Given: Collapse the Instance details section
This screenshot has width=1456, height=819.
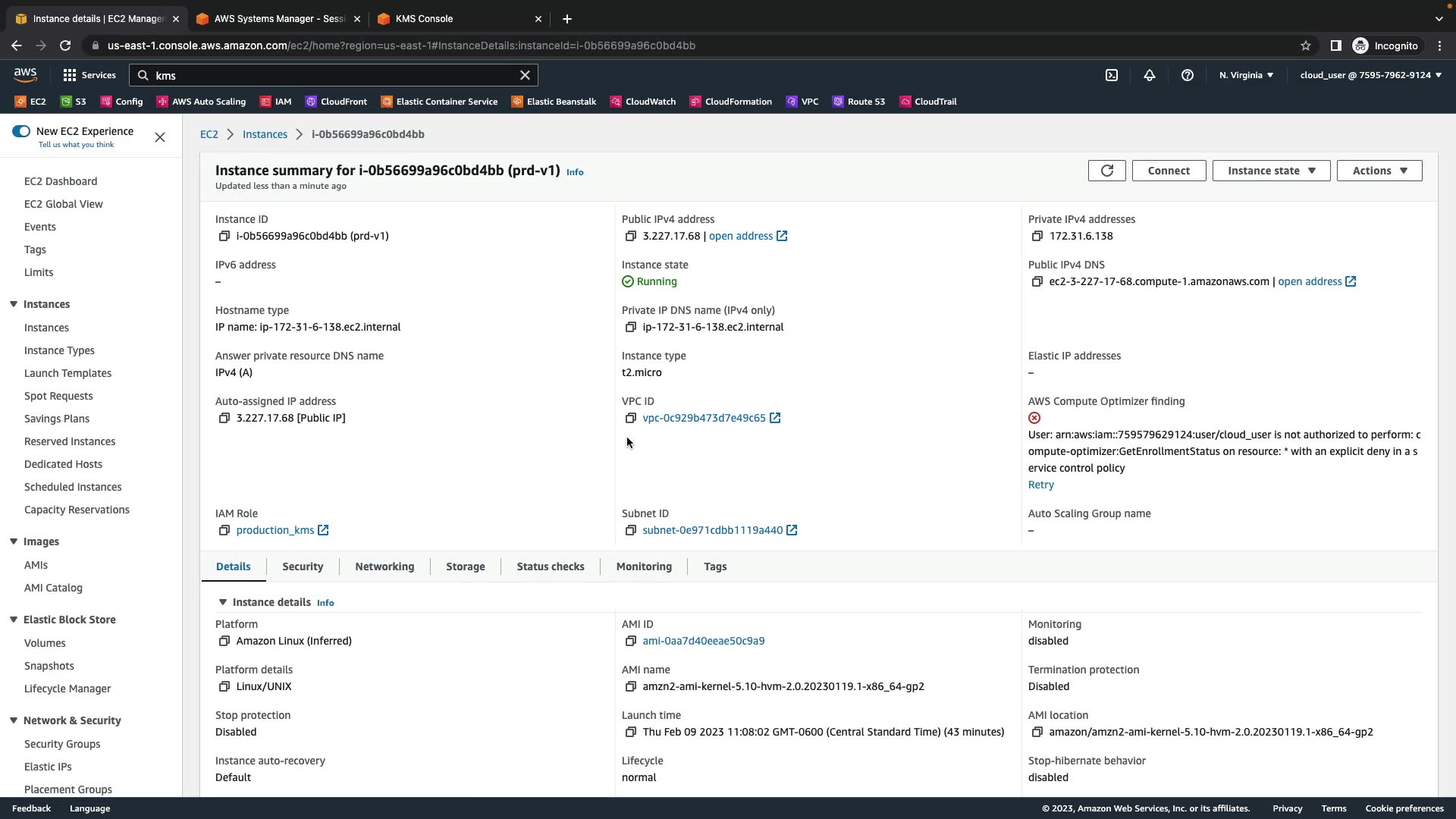Looking at the screenshot, I should [223, 602].
